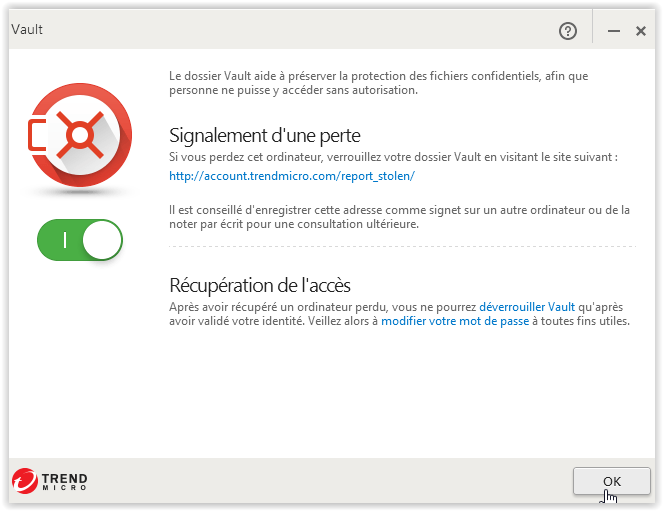Screen dimensions: 663x511
Task: Open the help question mark icon
Action: point(567,31)
